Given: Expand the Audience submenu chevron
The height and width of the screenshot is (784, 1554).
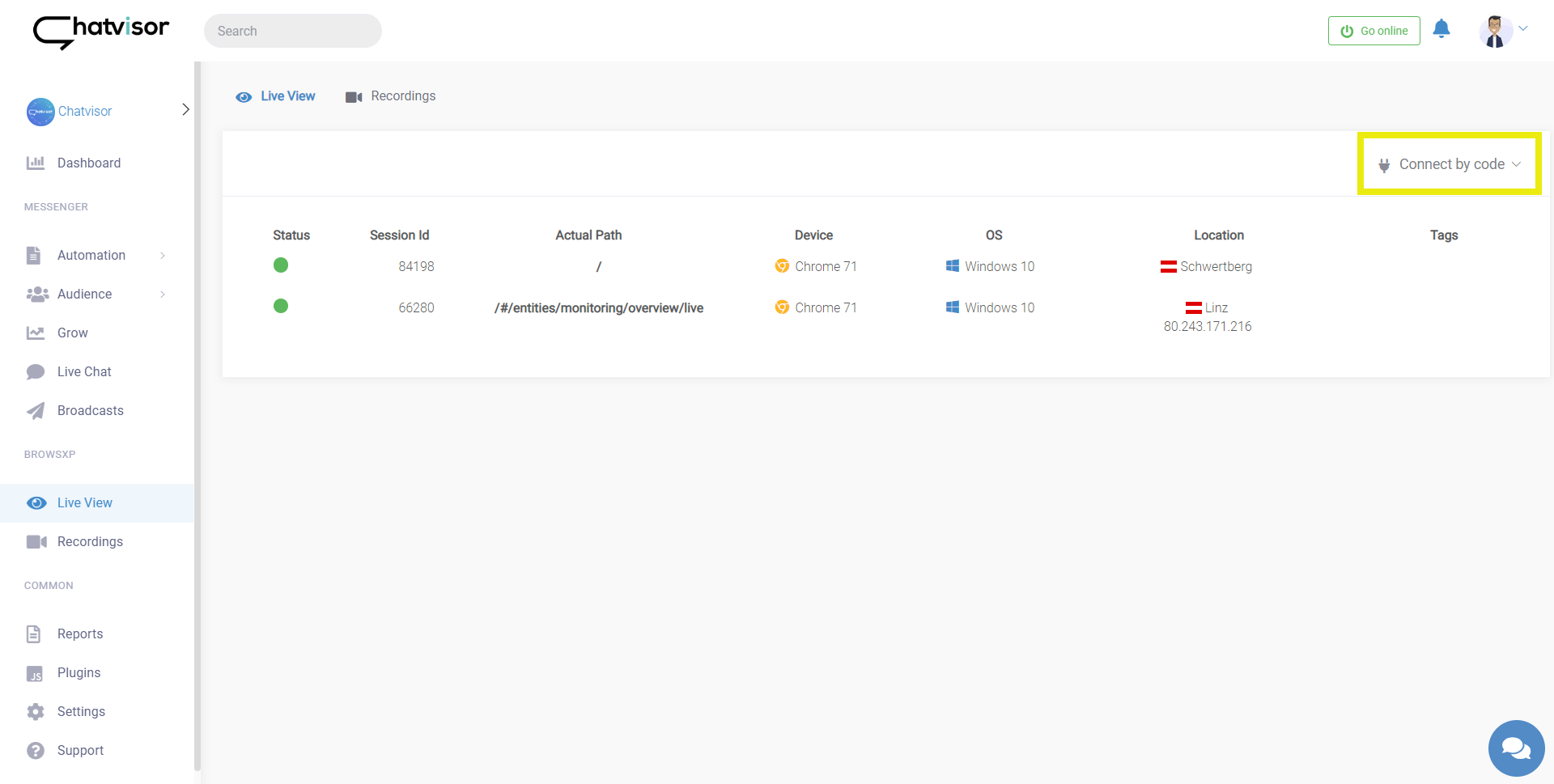Looking at the screenshot, I should coord(163,295).
